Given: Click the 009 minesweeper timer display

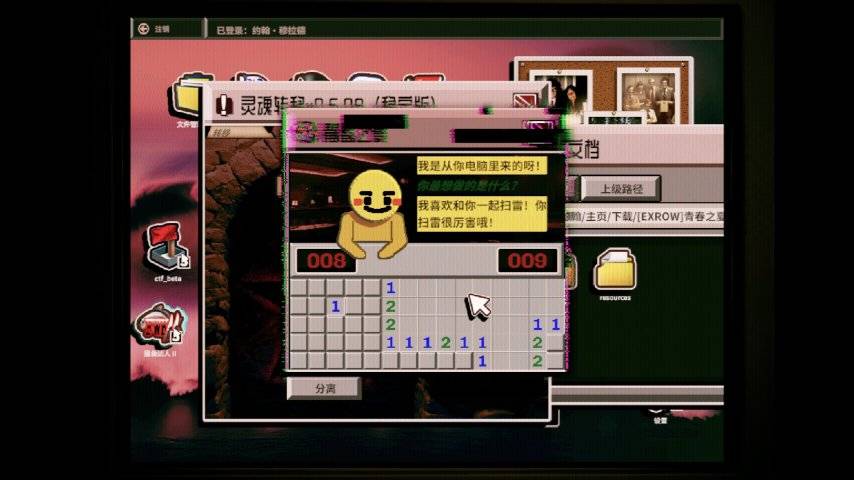Looking at the screenshot, I should click(x=528, y=262).
